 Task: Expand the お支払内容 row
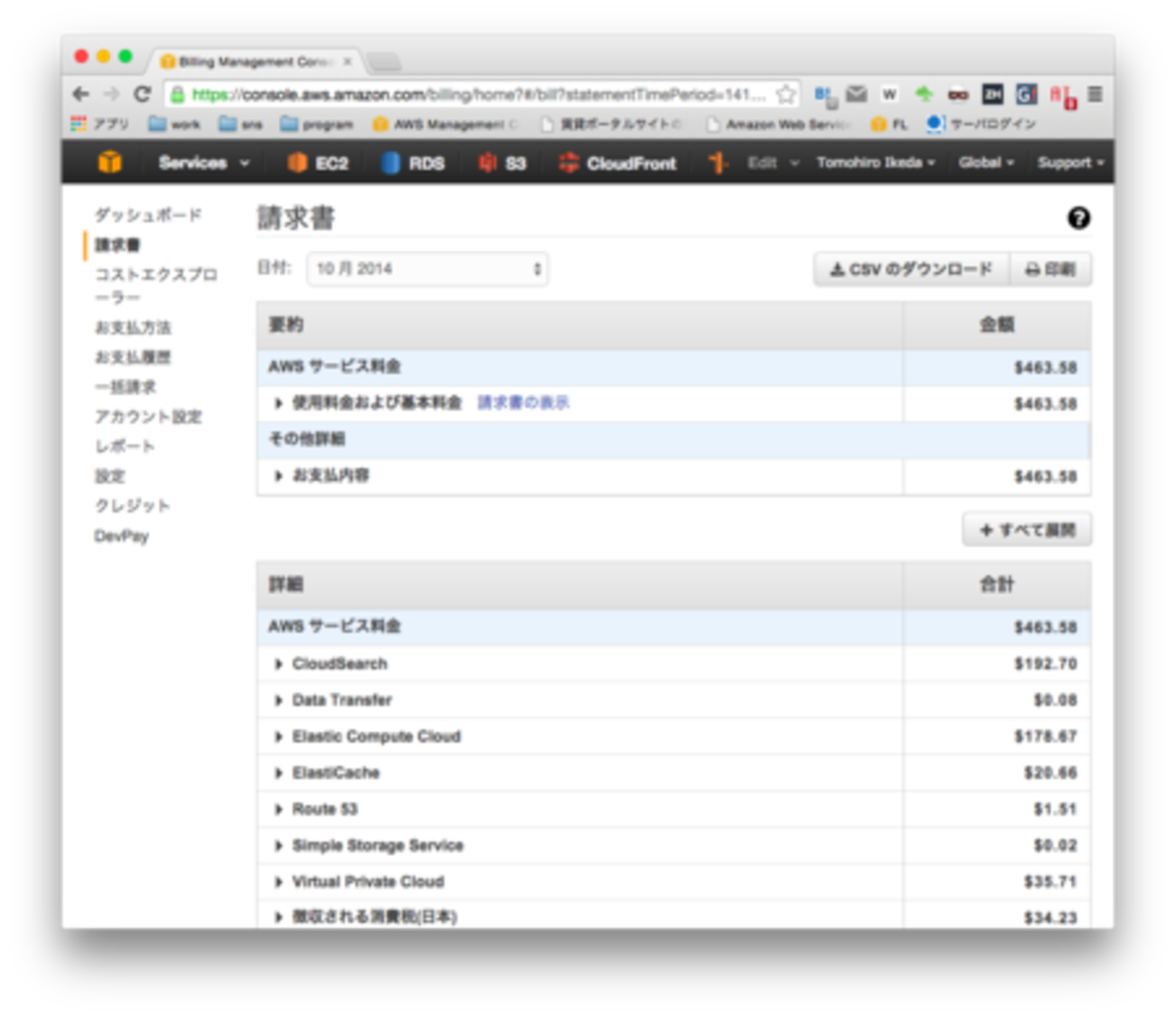[278, 476]
